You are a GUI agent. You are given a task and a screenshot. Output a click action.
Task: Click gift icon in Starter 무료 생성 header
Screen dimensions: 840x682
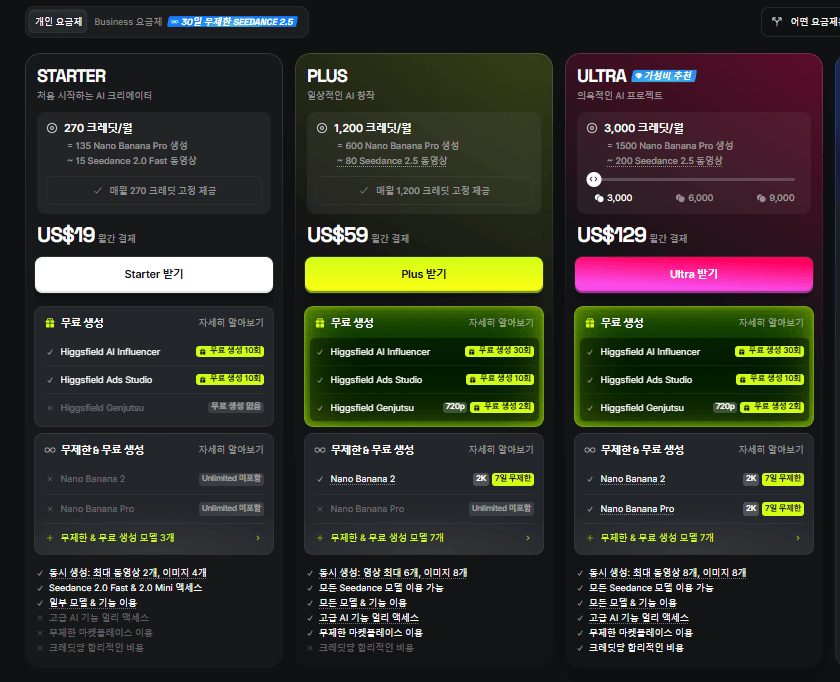point(50,323)
